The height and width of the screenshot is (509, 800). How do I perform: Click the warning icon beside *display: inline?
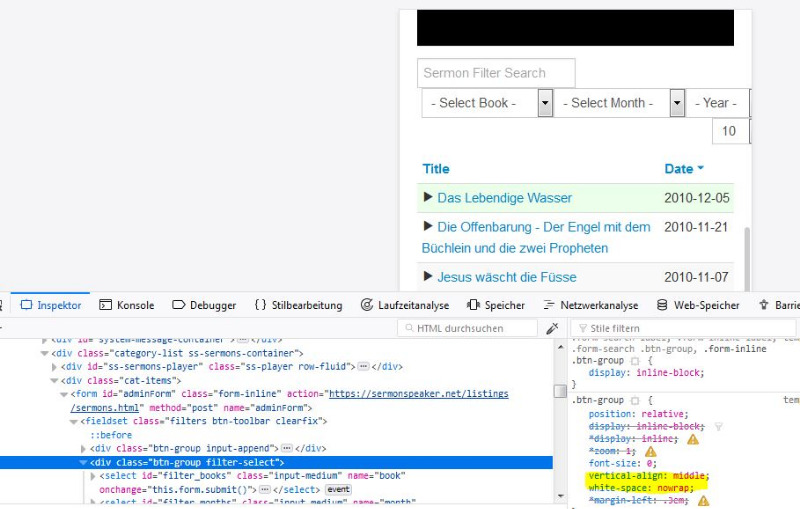click(693, 439)
